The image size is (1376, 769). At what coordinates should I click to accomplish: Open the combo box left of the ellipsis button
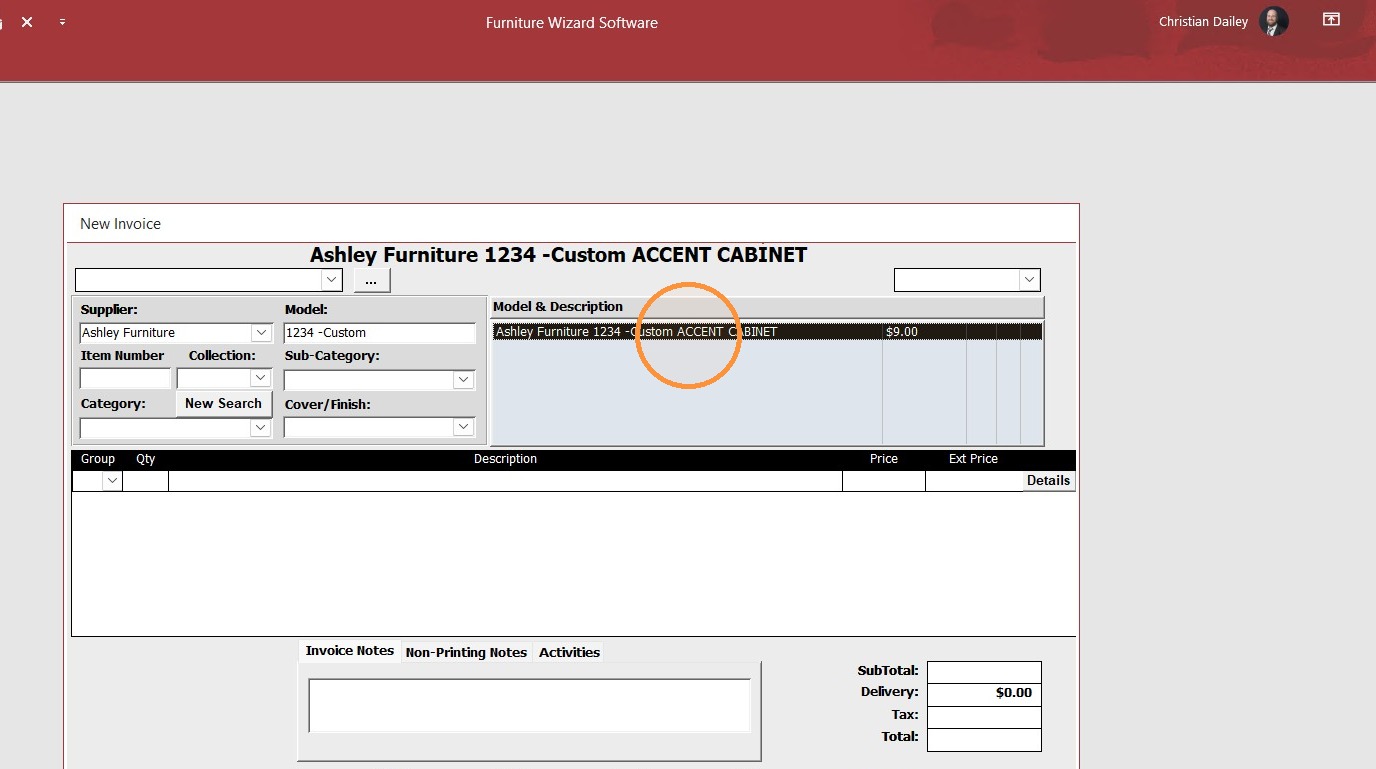coord(332,280)
